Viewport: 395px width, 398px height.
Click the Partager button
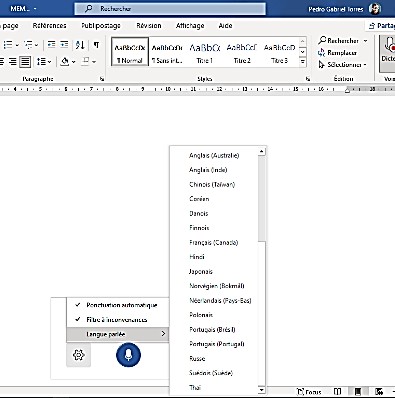coord(381,26)
